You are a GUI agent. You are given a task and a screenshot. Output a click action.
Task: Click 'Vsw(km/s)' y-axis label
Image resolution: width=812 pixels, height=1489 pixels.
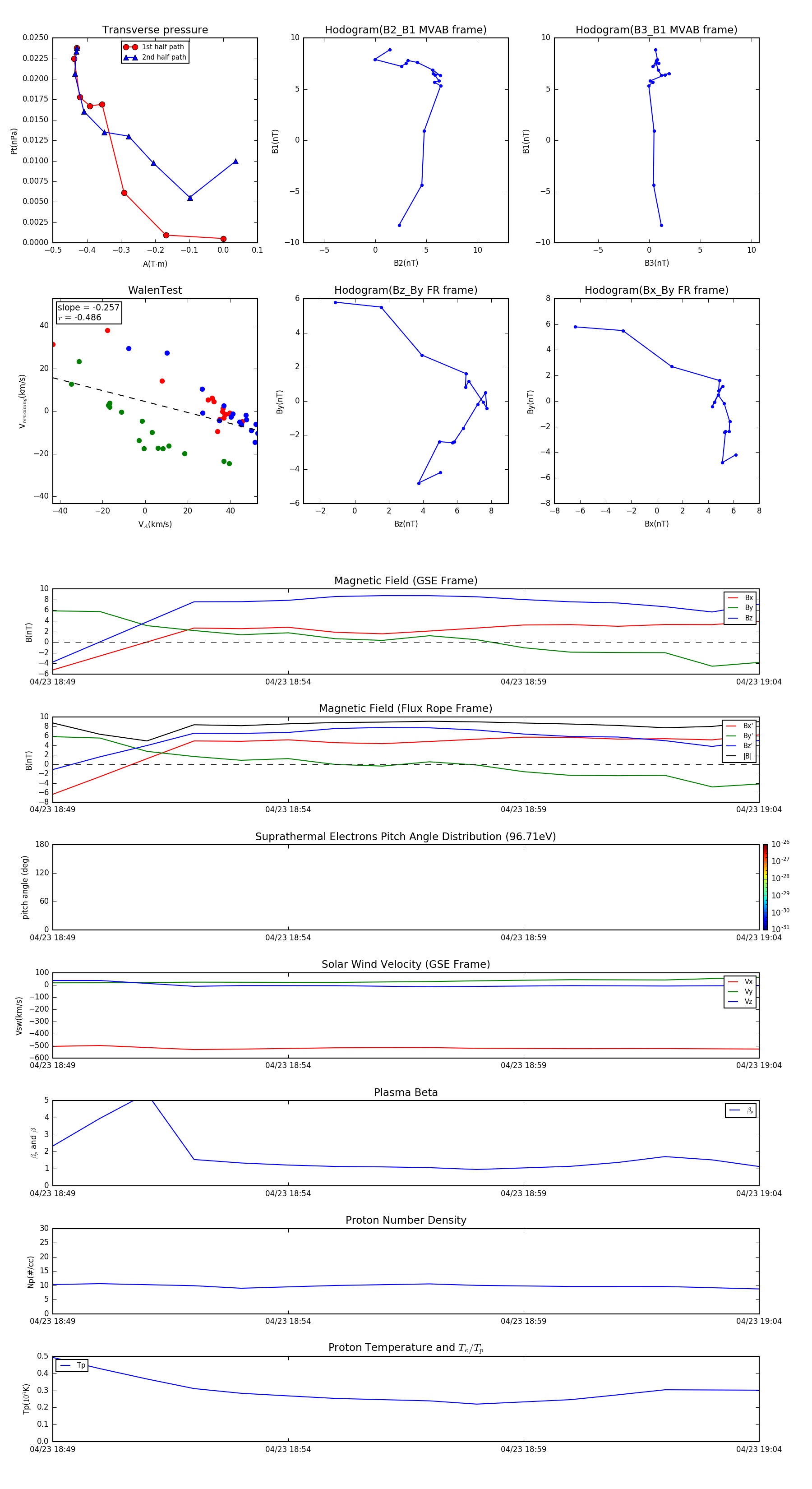[18, 1016]
